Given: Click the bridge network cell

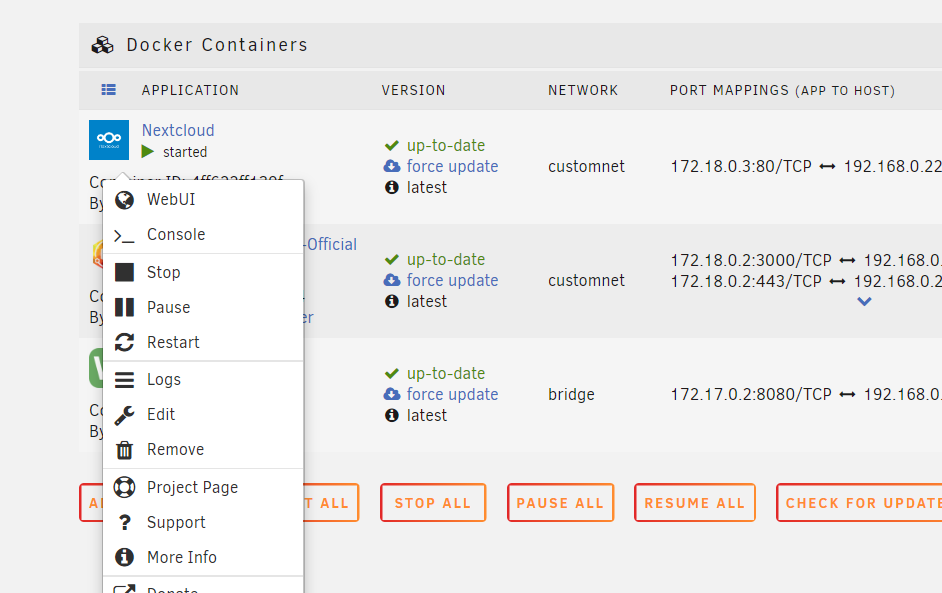Looking at the screenshot, I should [x=571, y=395].
